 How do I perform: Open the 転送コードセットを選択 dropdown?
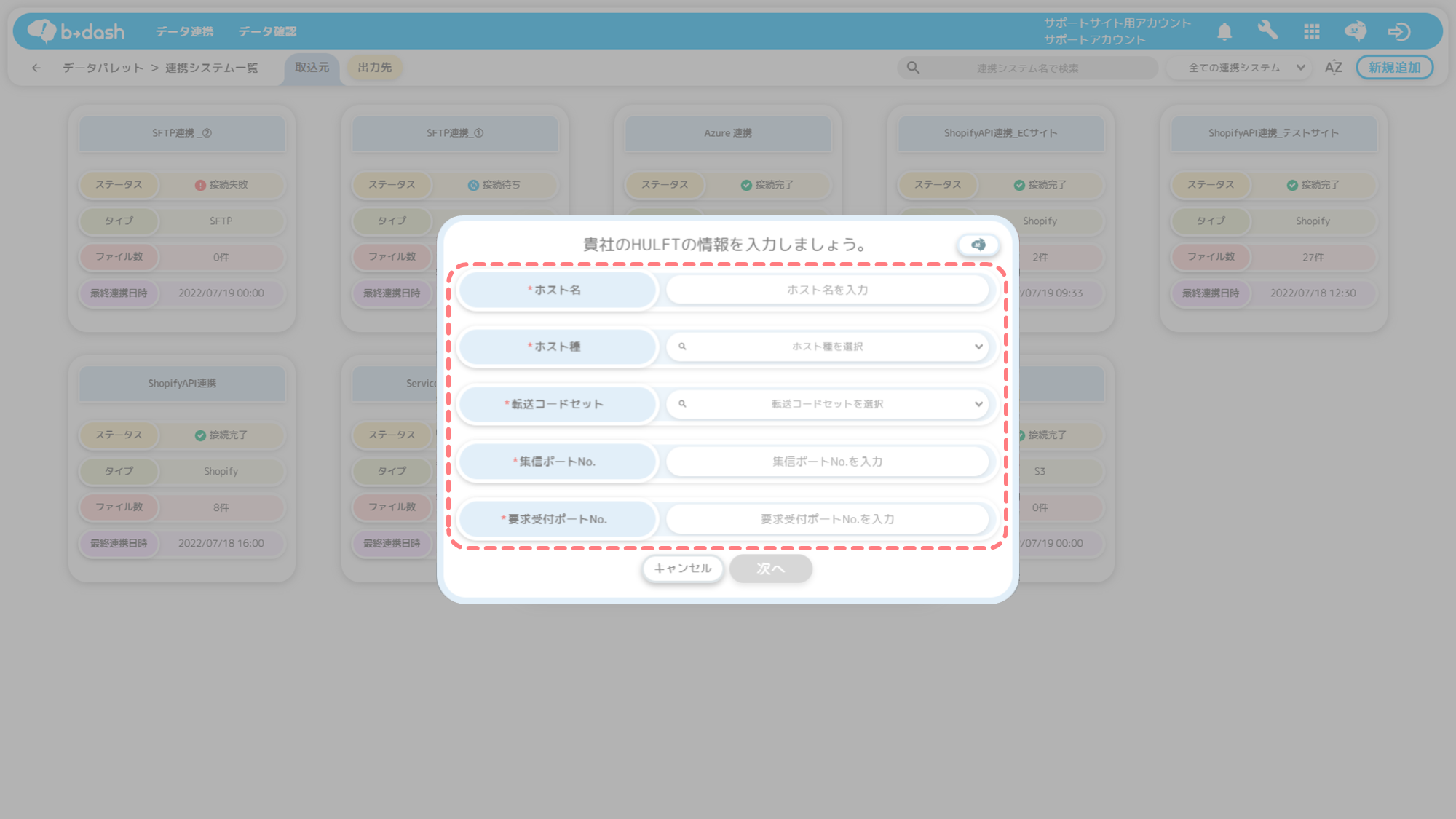click(x=828, y=404)
